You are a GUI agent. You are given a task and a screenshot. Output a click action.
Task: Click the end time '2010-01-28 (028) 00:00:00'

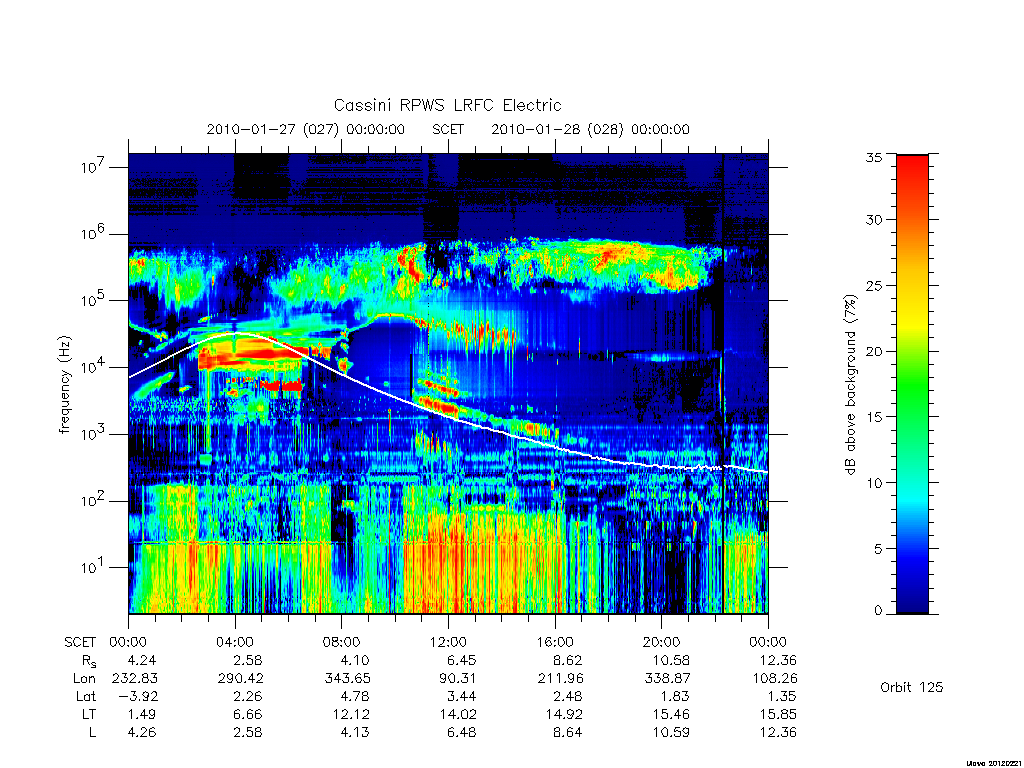tap(590, 129)
